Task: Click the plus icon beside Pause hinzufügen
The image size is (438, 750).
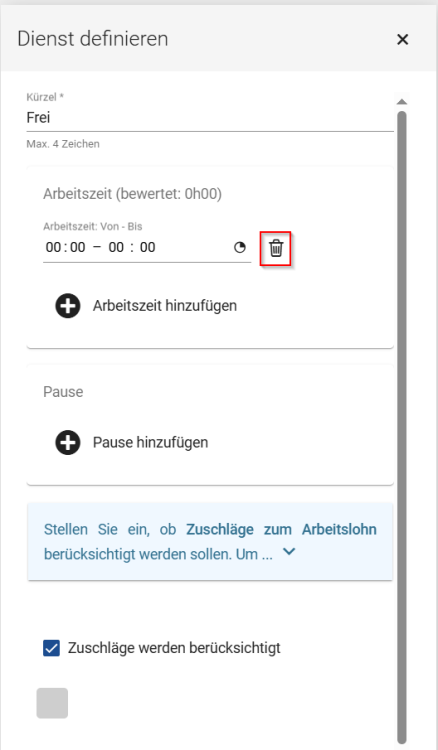Action: pos(68,442)
